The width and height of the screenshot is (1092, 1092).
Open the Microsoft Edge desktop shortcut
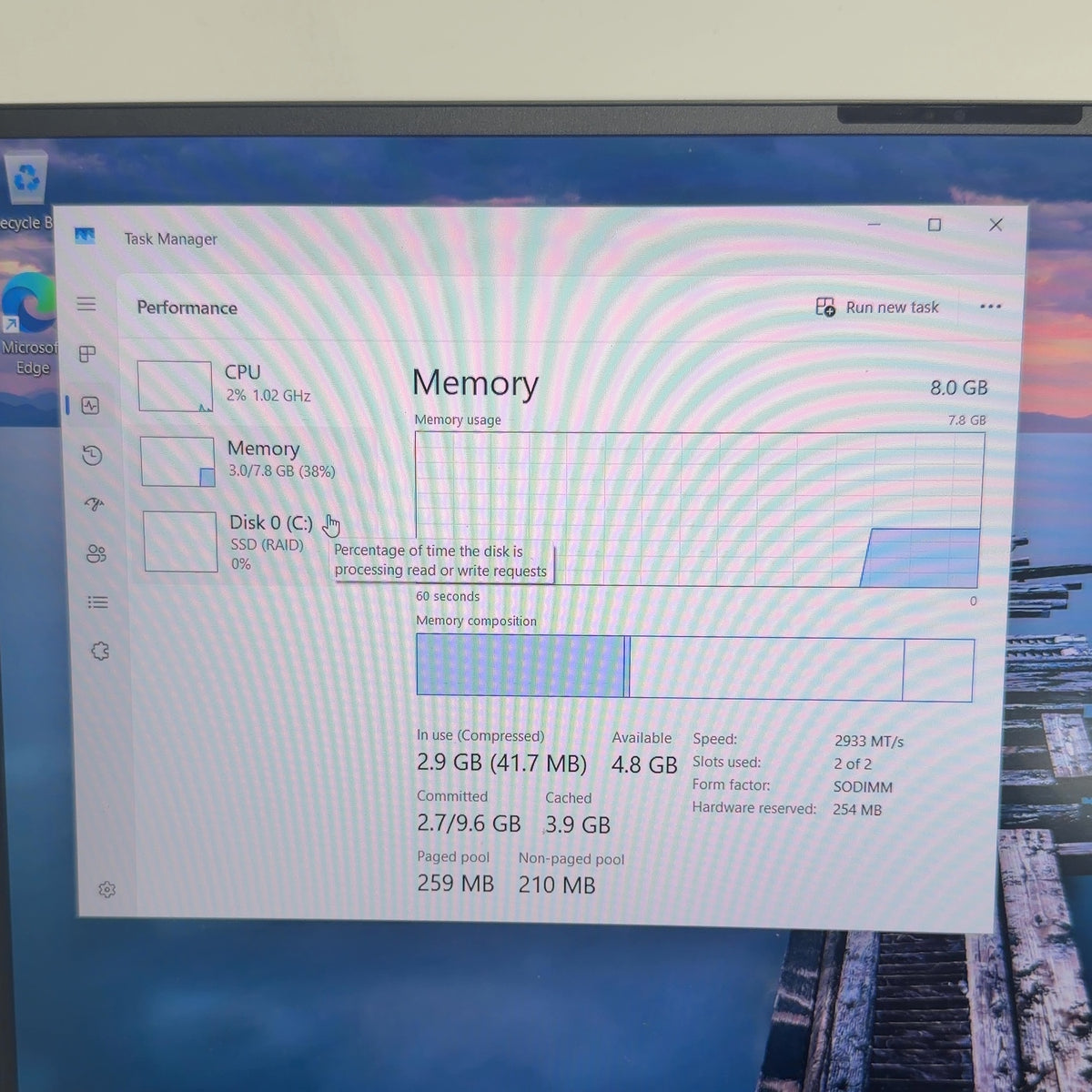click(29, 323)
